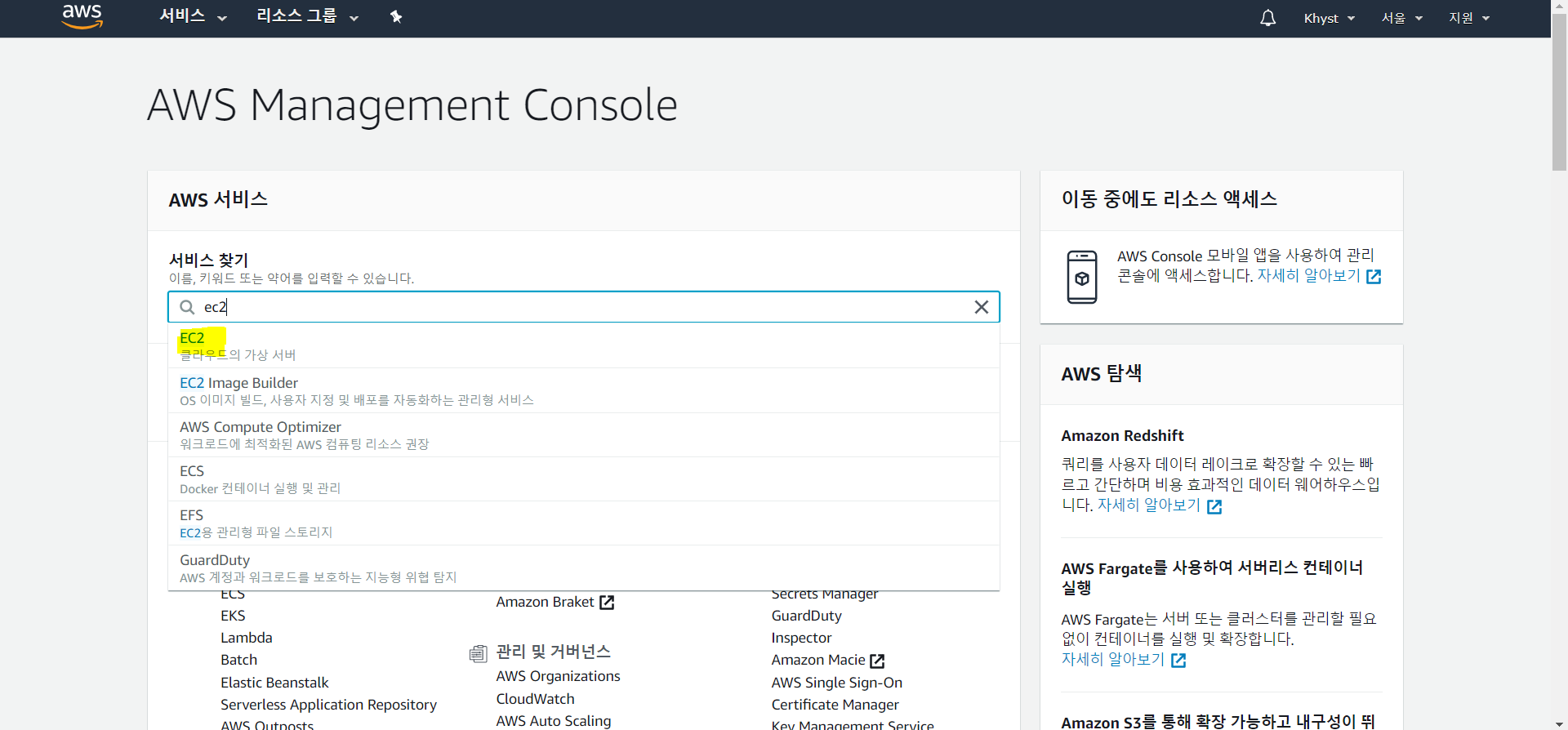
Task: Select EFS search result
Action: 584,523
